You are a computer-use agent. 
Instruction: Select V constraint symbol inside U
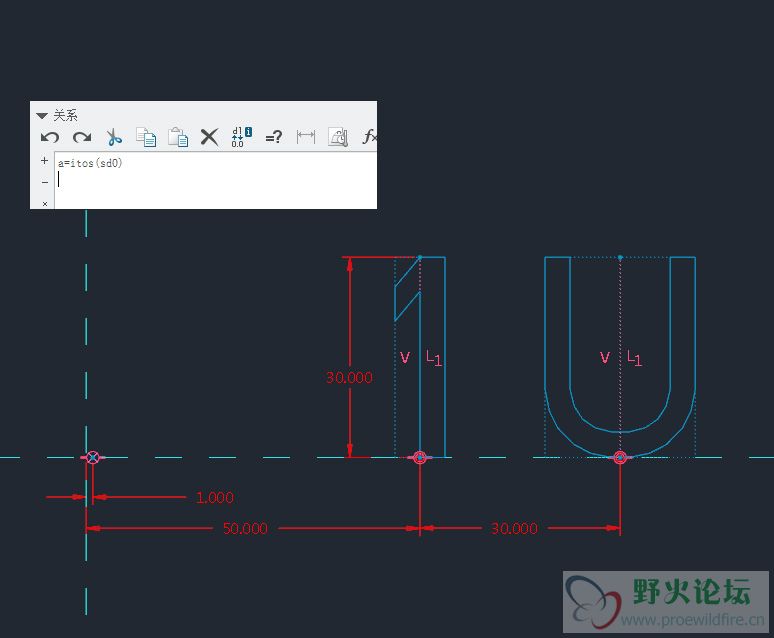(605, 357)
